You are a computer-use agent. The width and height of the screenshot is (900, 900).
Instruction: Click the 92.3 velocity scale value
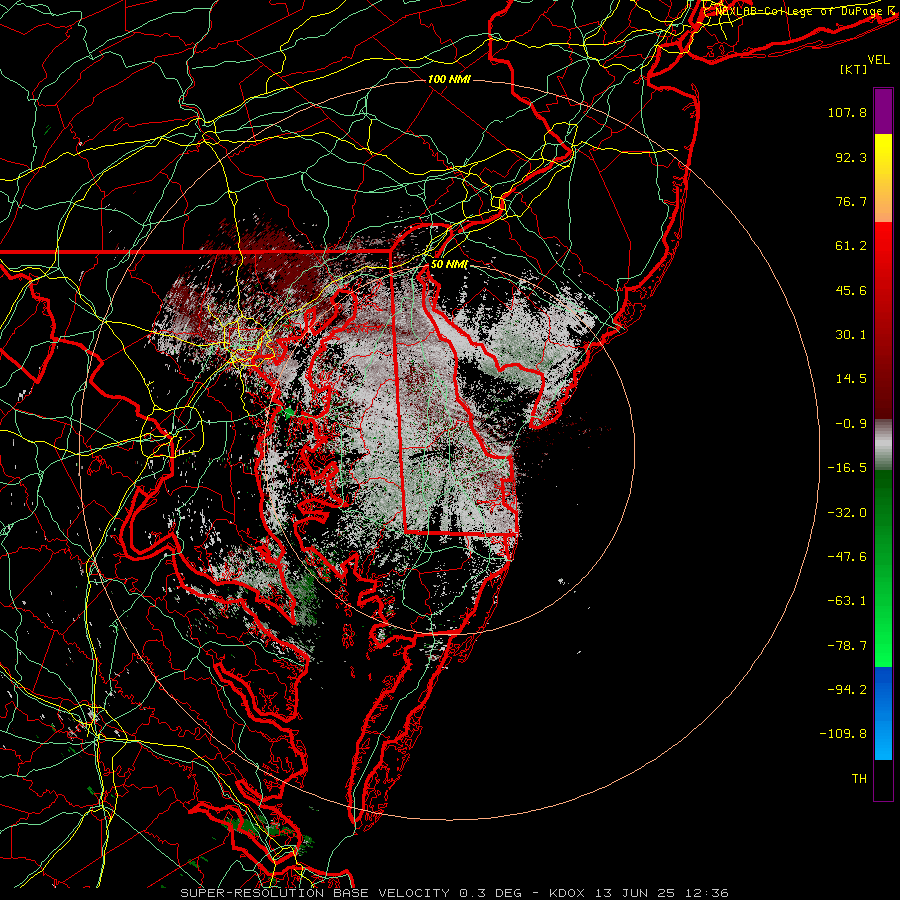click(851, 157)
